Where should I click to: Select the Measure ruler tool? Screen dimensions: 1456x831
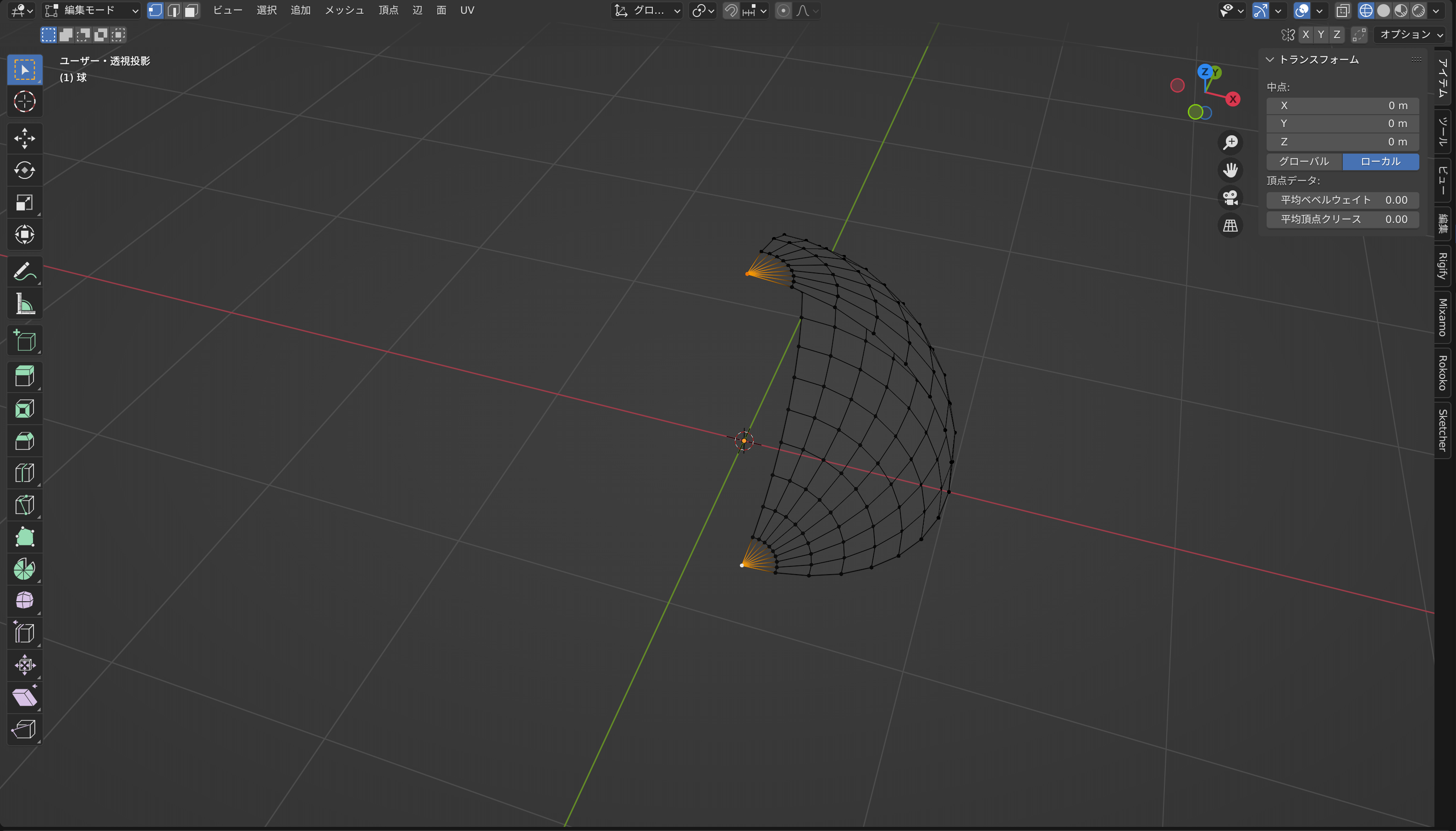[x=25, y=304]
